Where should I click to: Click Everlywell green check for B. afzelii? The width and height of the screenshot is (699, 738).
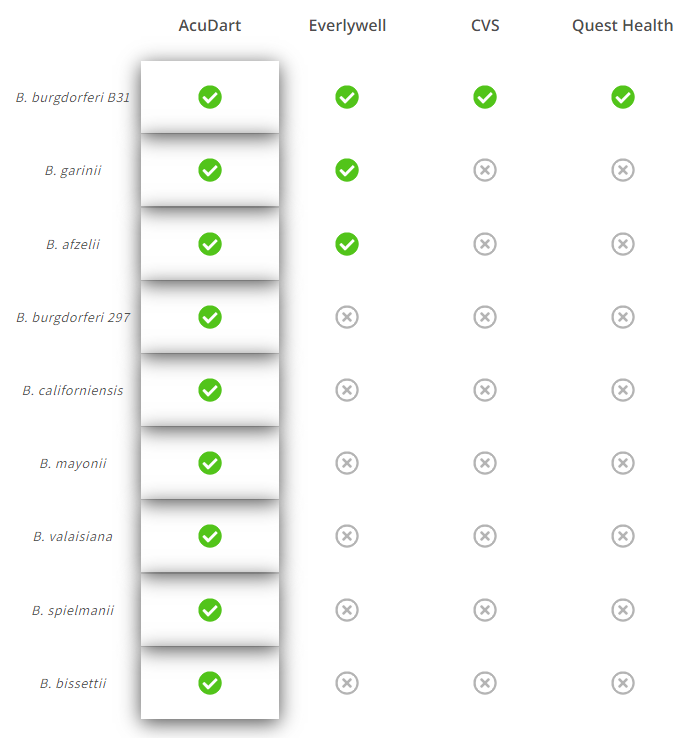(x=347, y=244)
